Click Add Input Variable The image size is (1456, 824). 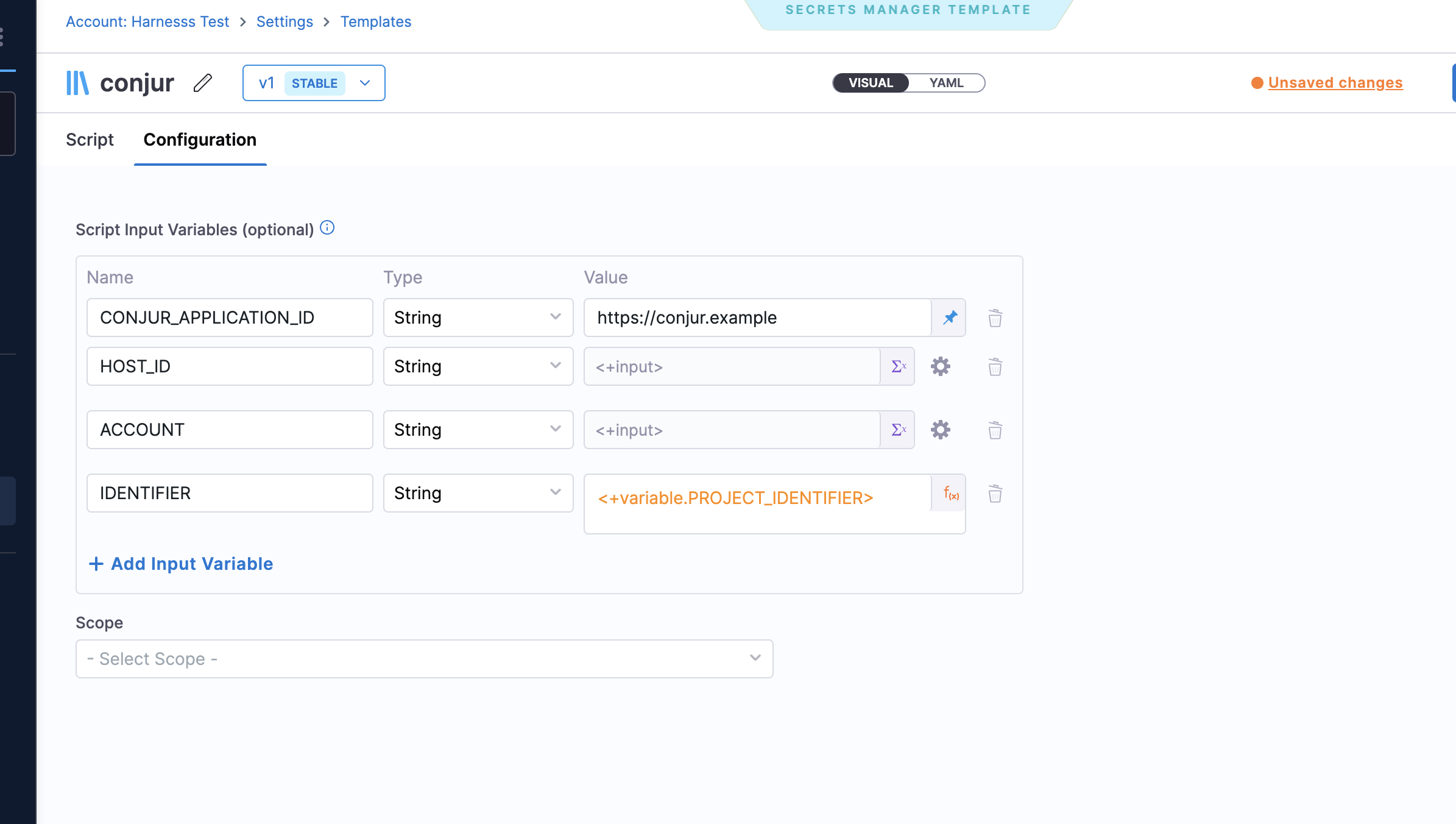coord(180,563)
